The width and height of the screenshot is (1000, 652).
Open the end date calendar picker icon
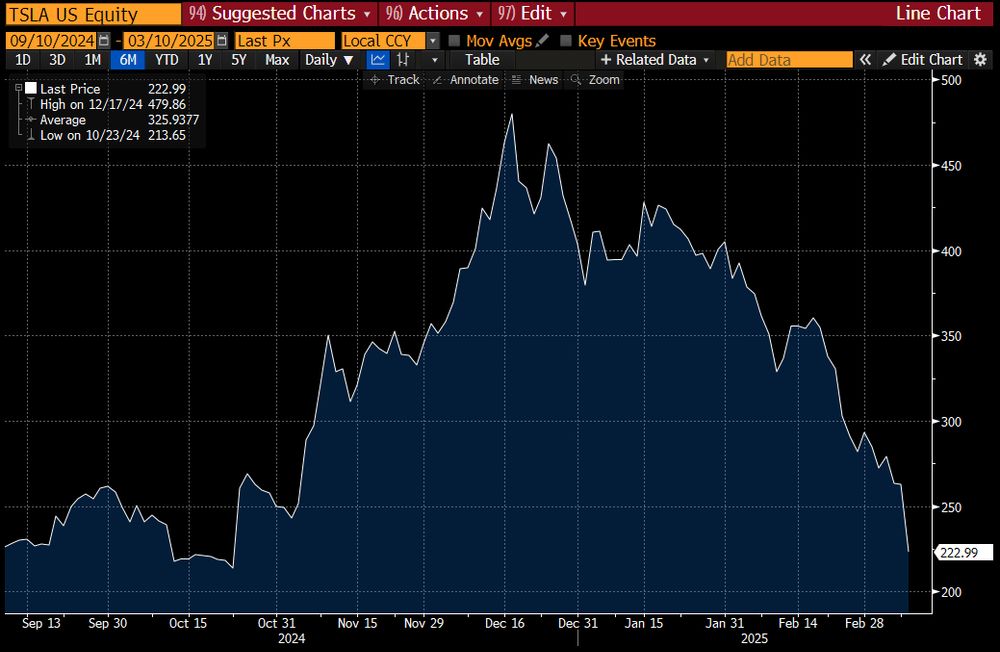(x=221, y=41)
